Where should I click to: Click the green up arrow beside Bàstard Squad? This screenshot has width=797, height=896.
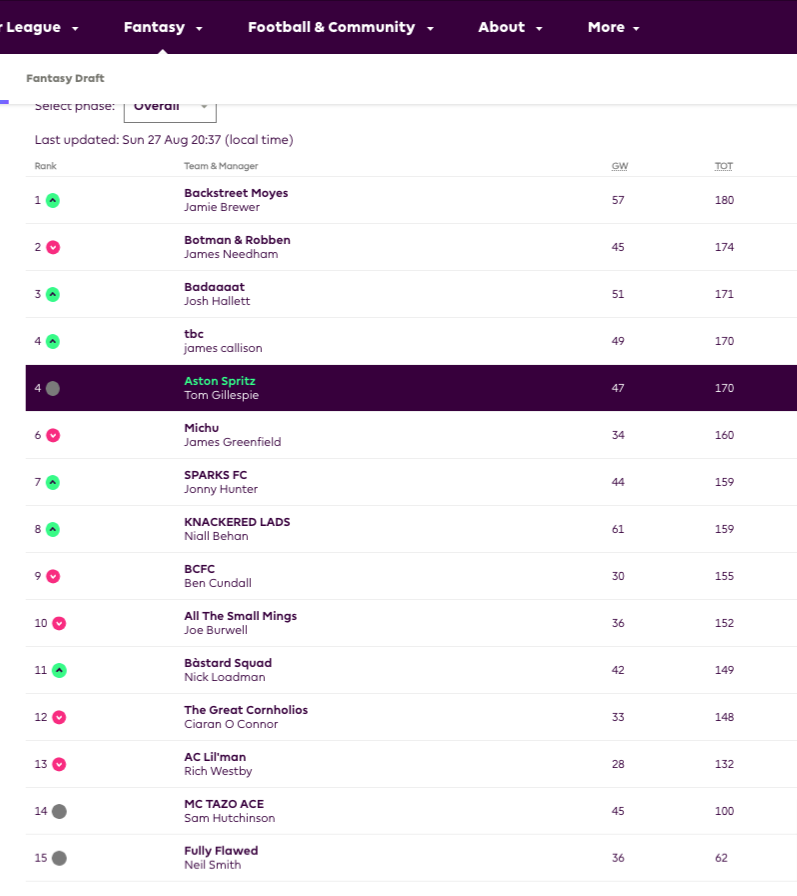(59, 670)
